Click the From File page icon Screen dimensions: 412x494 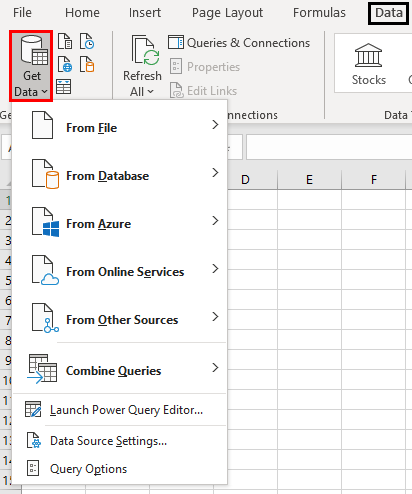[42, 125]
